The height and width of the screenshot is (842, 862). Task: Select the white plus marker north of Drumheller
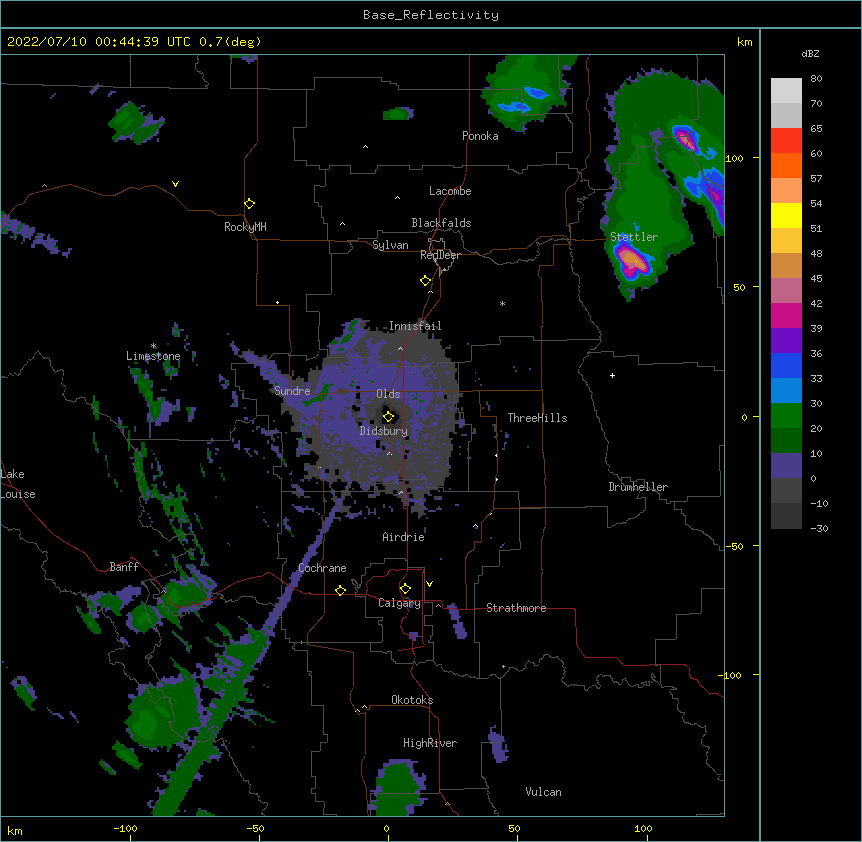[x=612, y=375]
